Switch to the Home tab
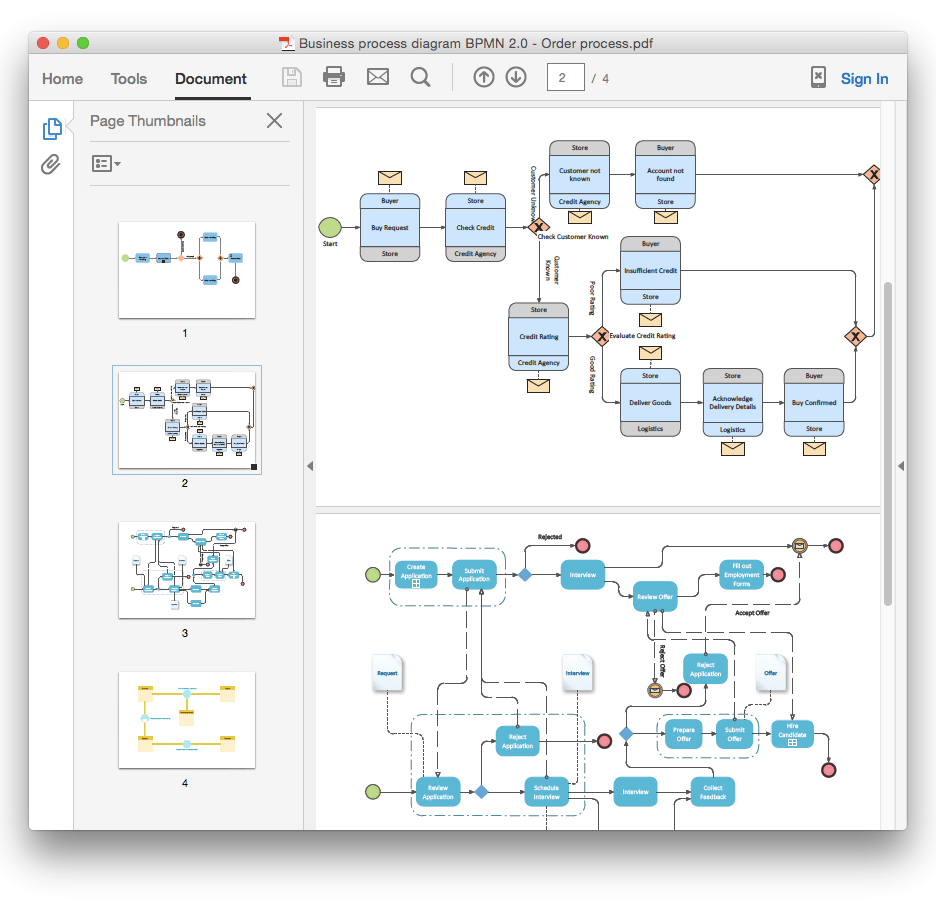Viewport: 936px width, 909px height. [62, 78]
